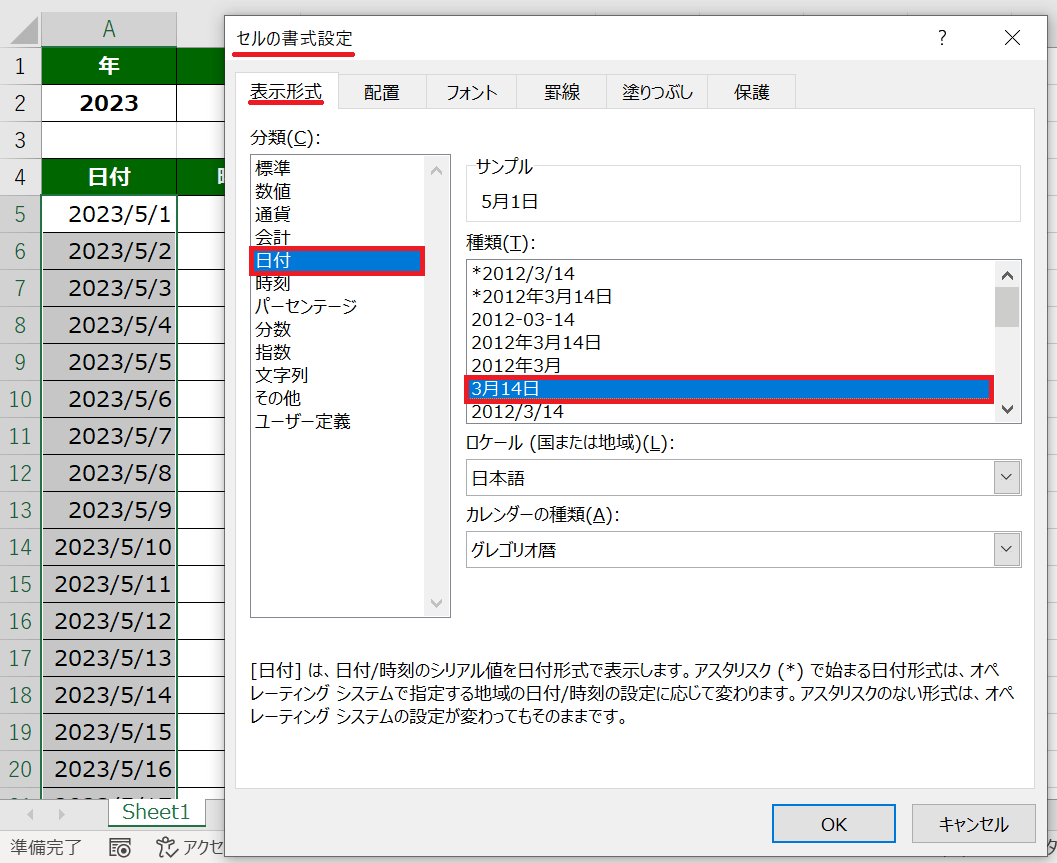Choose the 2012年3月14日 date format
This screenshot has height=863, width=1057.
(536, 343)
